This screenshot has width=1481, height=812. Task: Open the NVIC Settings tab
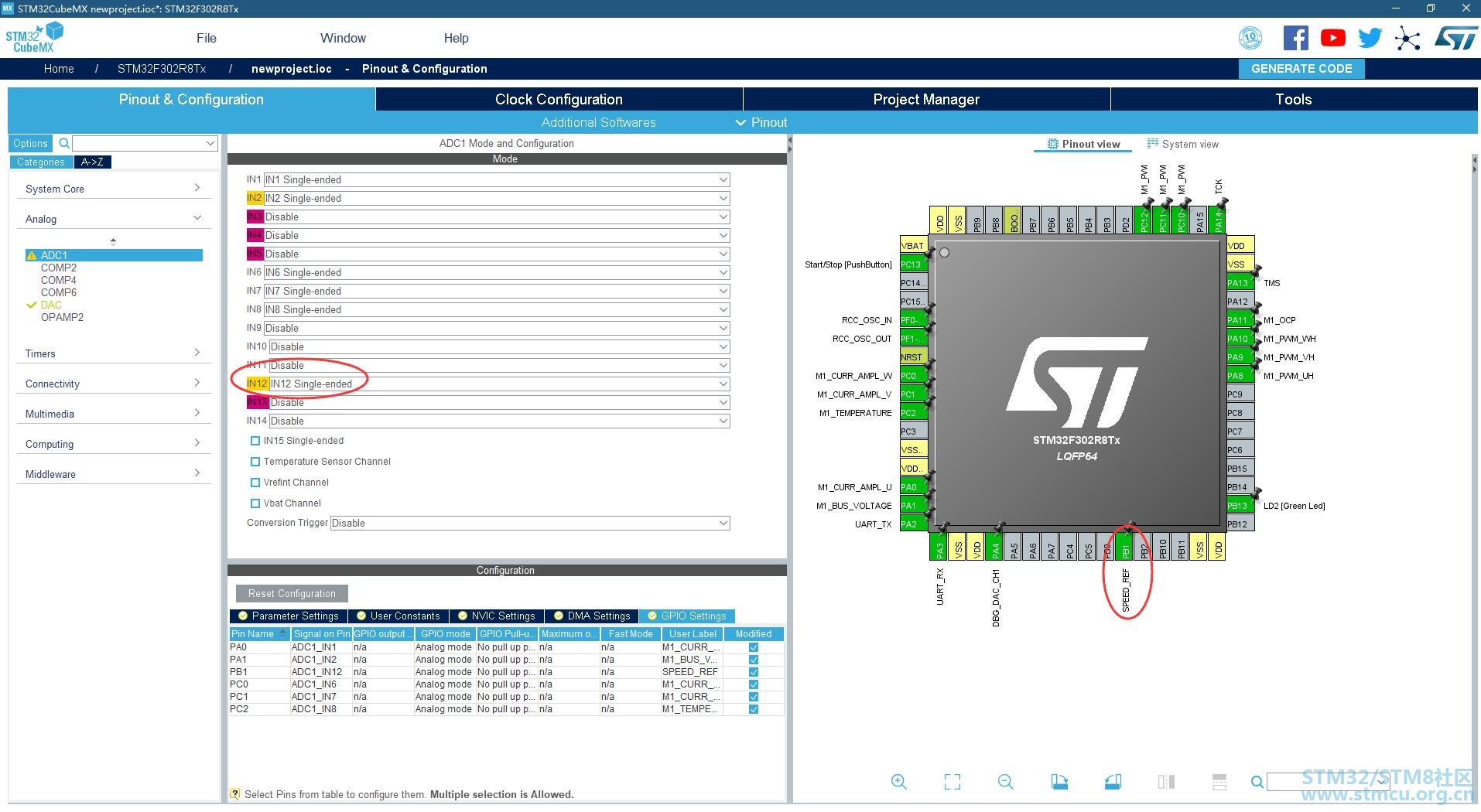[x=496, y=616]
